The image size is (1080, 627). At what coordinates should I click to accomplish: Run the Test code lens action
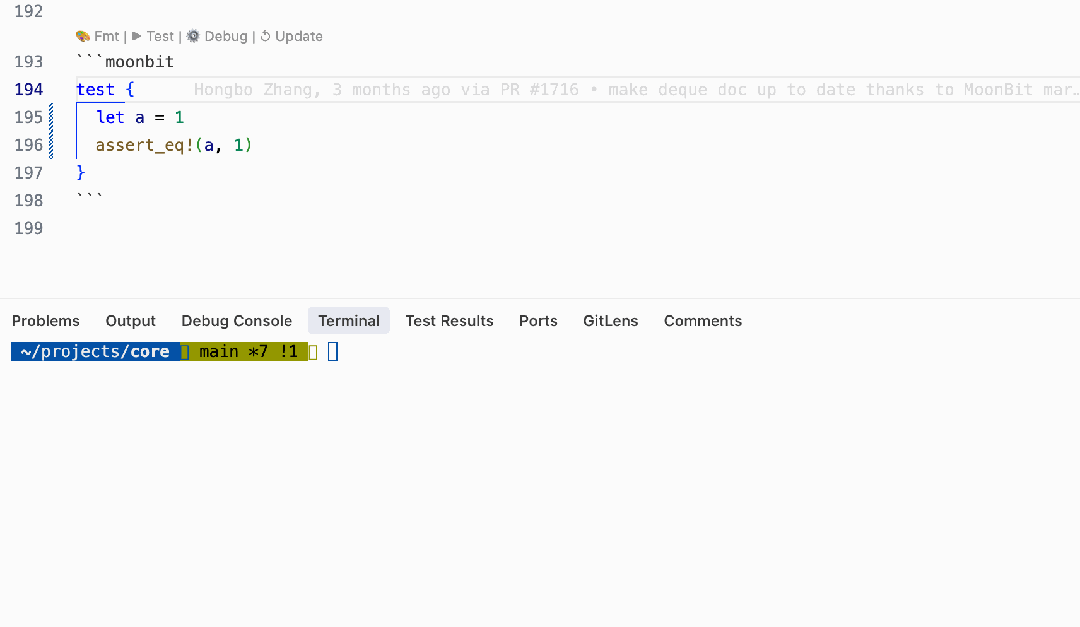coord(160,37)
